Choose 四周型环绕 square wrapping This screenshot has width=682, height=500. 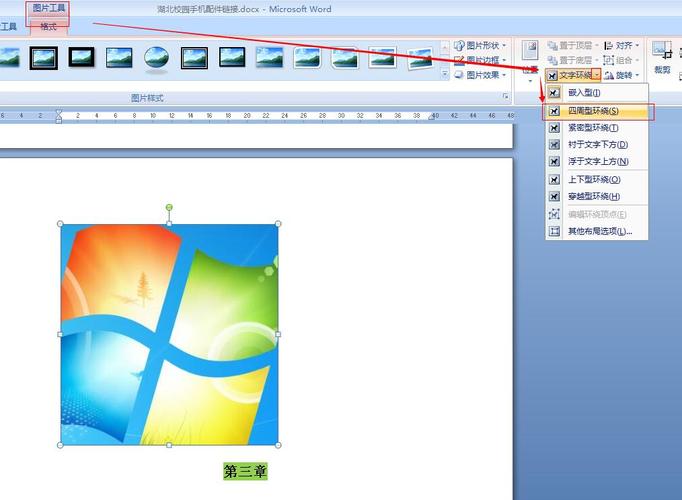coord(596,111)
